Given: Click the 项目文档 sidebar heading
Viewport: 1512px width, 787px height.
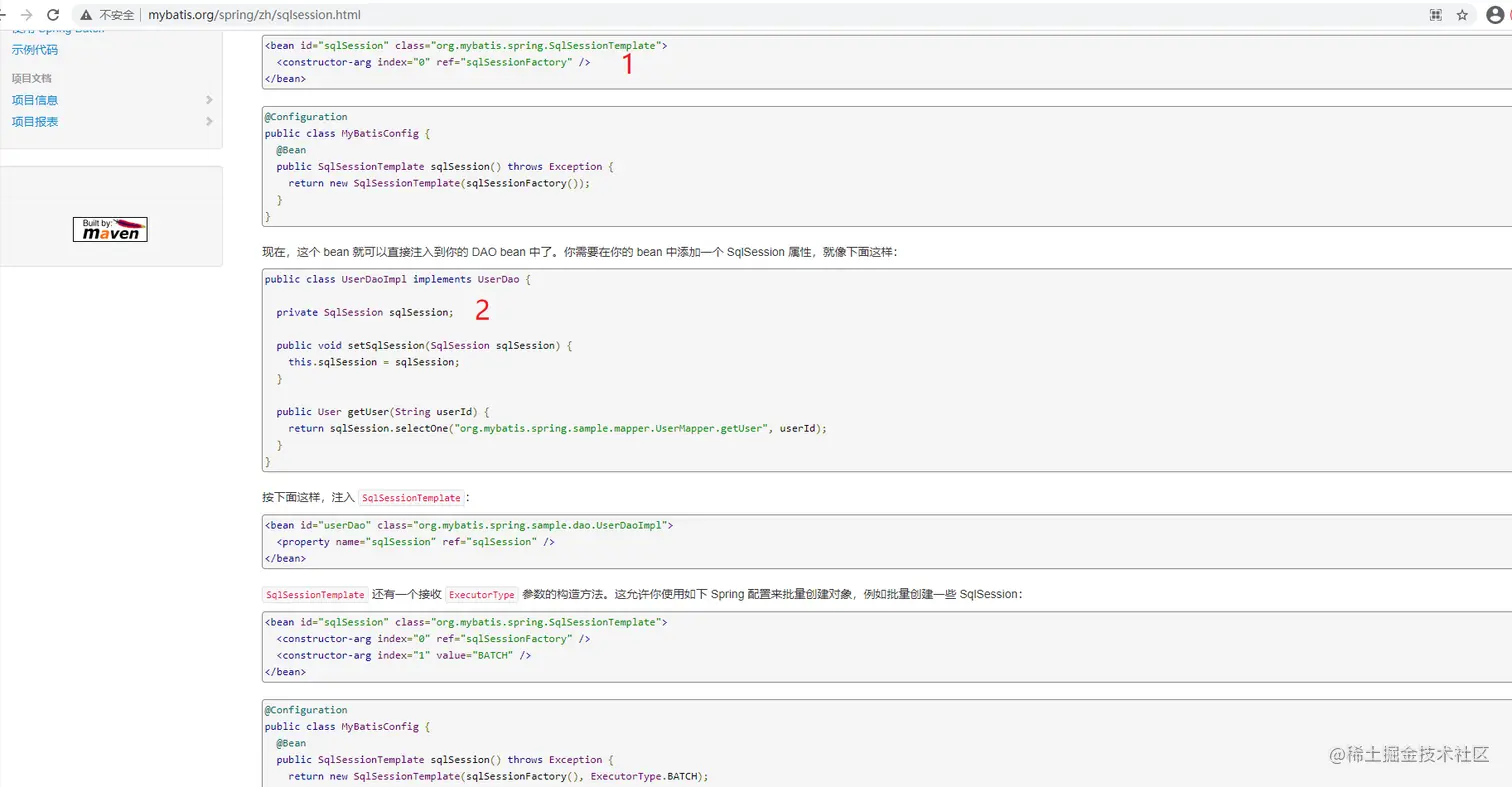Looking at the screenshot, I should tap(32, 78).
